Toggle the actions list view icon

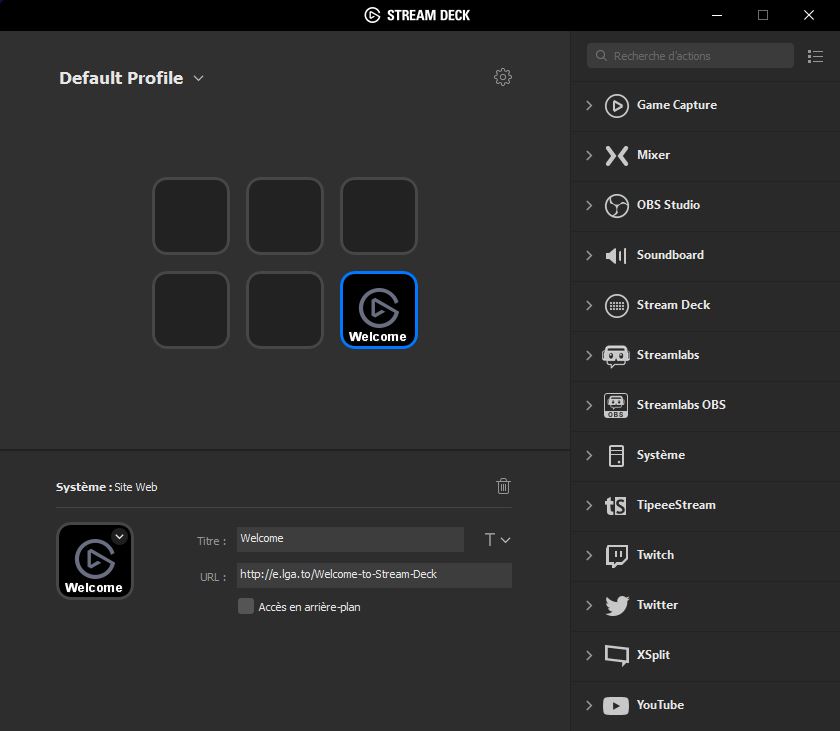815,56
